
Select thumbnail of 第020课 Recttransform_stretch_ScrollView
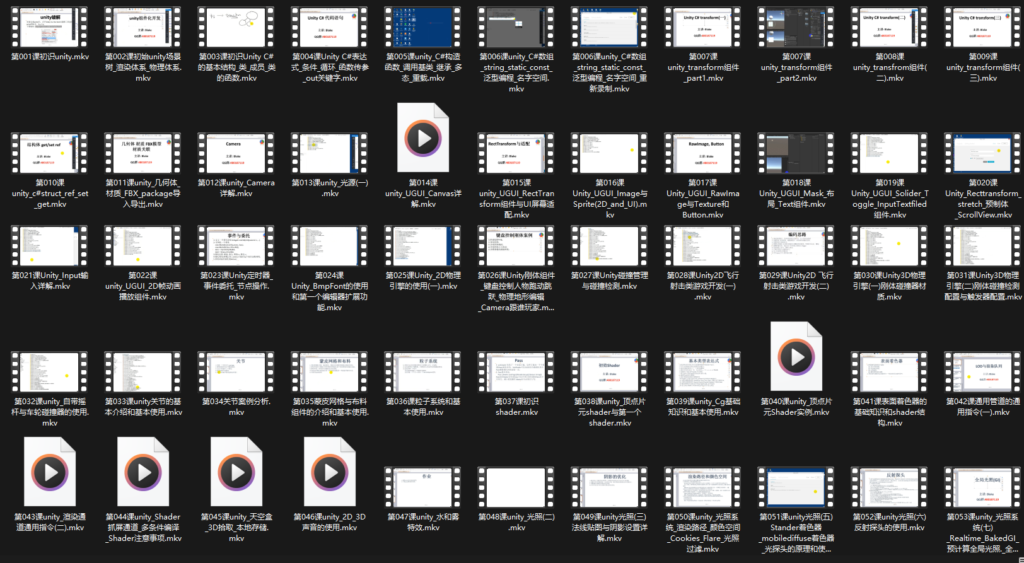983,153
